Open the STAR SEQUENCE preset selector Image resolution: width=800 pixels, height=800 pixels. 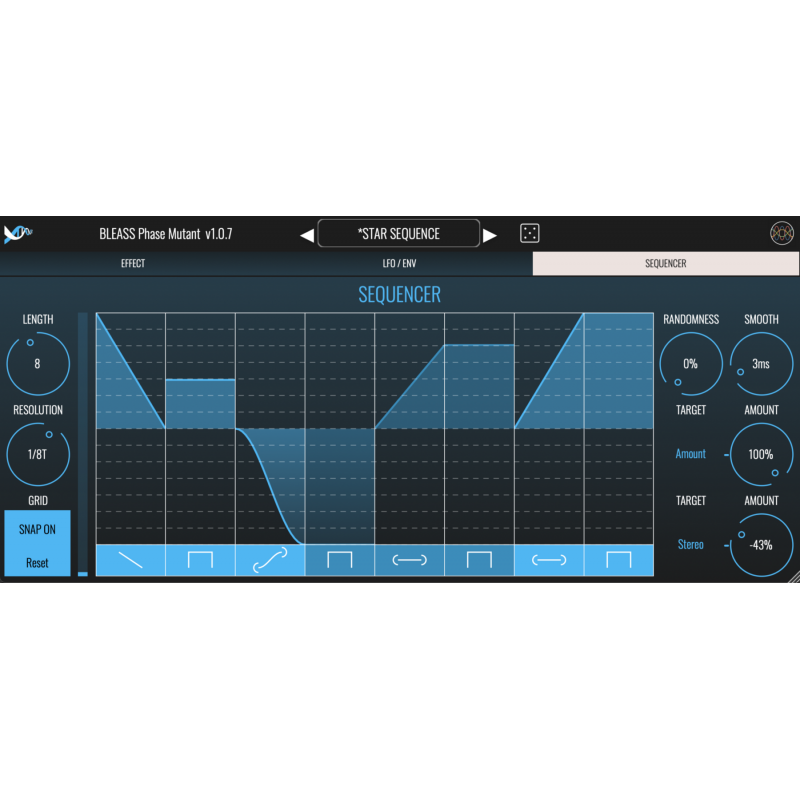point(398,234)
